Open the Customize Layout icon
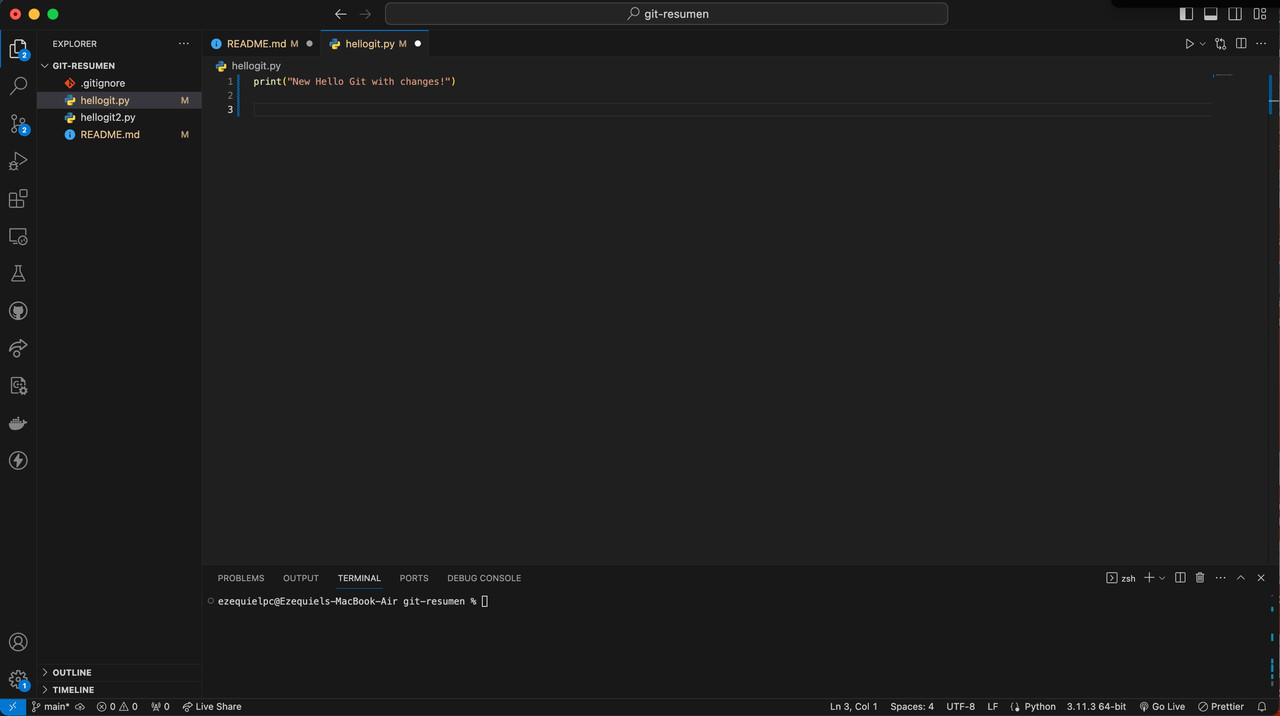Screen dimensions: 1280x716 pyautogui.click(x=1260, y=14)
